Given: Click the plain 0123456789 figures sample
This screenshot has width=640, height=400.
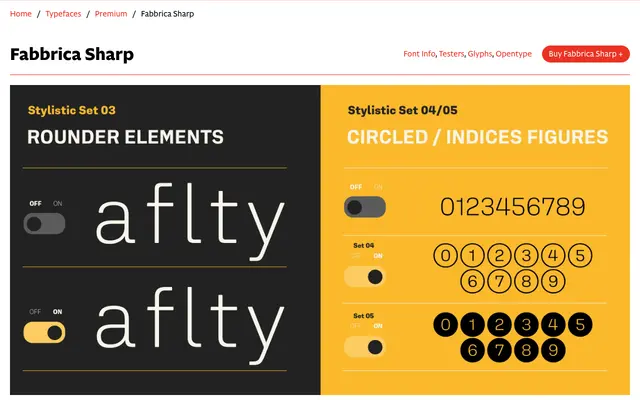Looking at the screenshot, I should 513,207.
